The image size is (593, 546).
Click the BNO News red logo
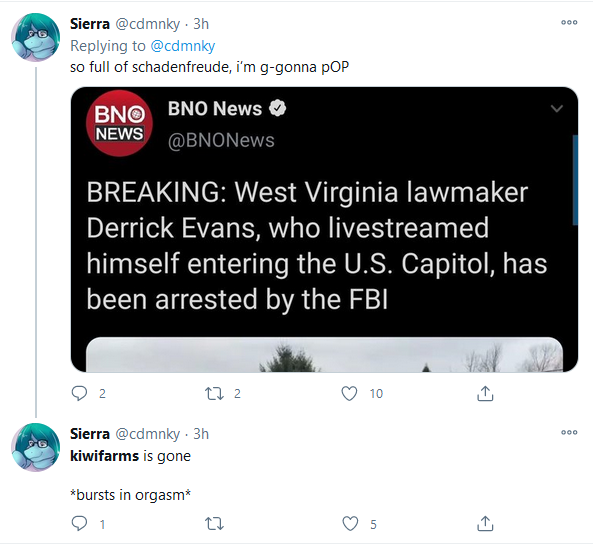(x=119, y=123)
